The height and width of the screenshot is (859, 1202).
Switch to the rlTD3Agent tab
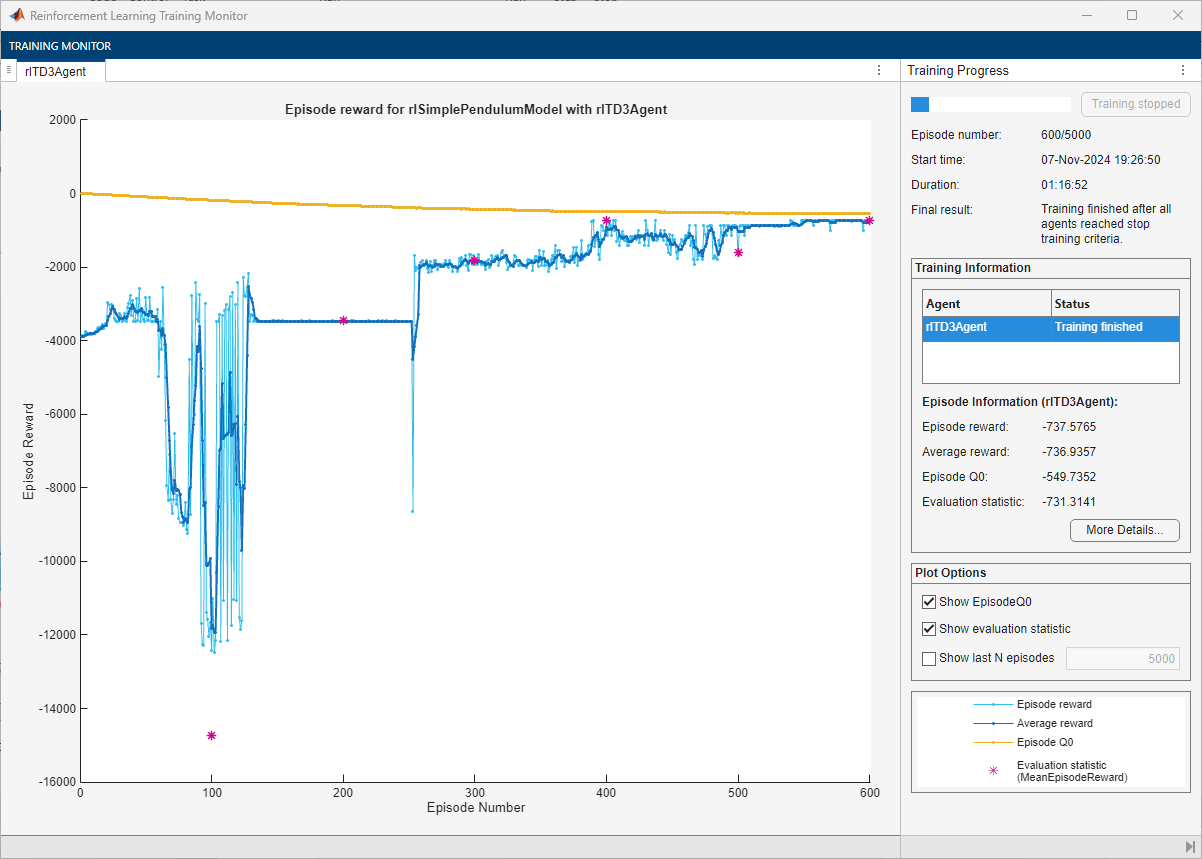[56, 71]
